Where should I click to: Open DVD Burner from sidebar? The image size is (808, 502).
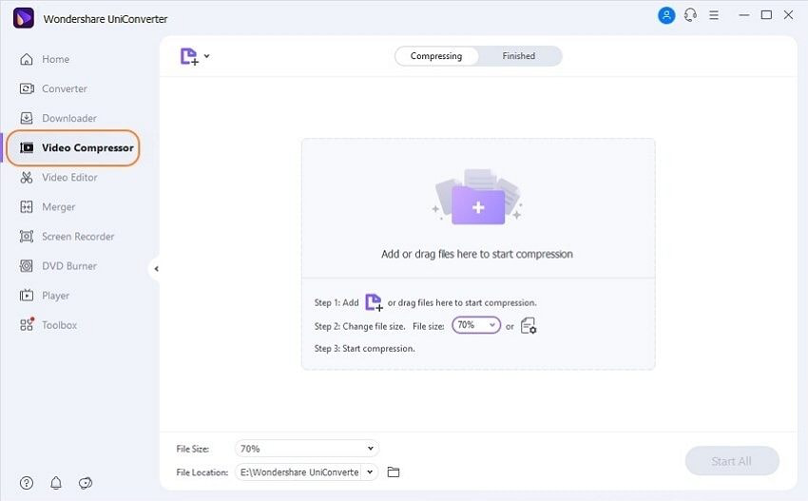click(x=70, y=266)
